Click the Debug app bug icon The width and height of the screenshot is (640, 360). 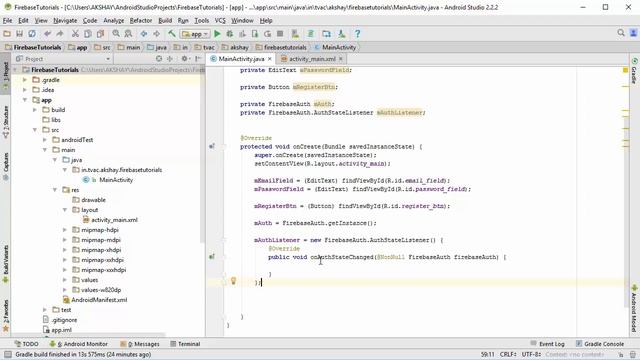point(230,34)
